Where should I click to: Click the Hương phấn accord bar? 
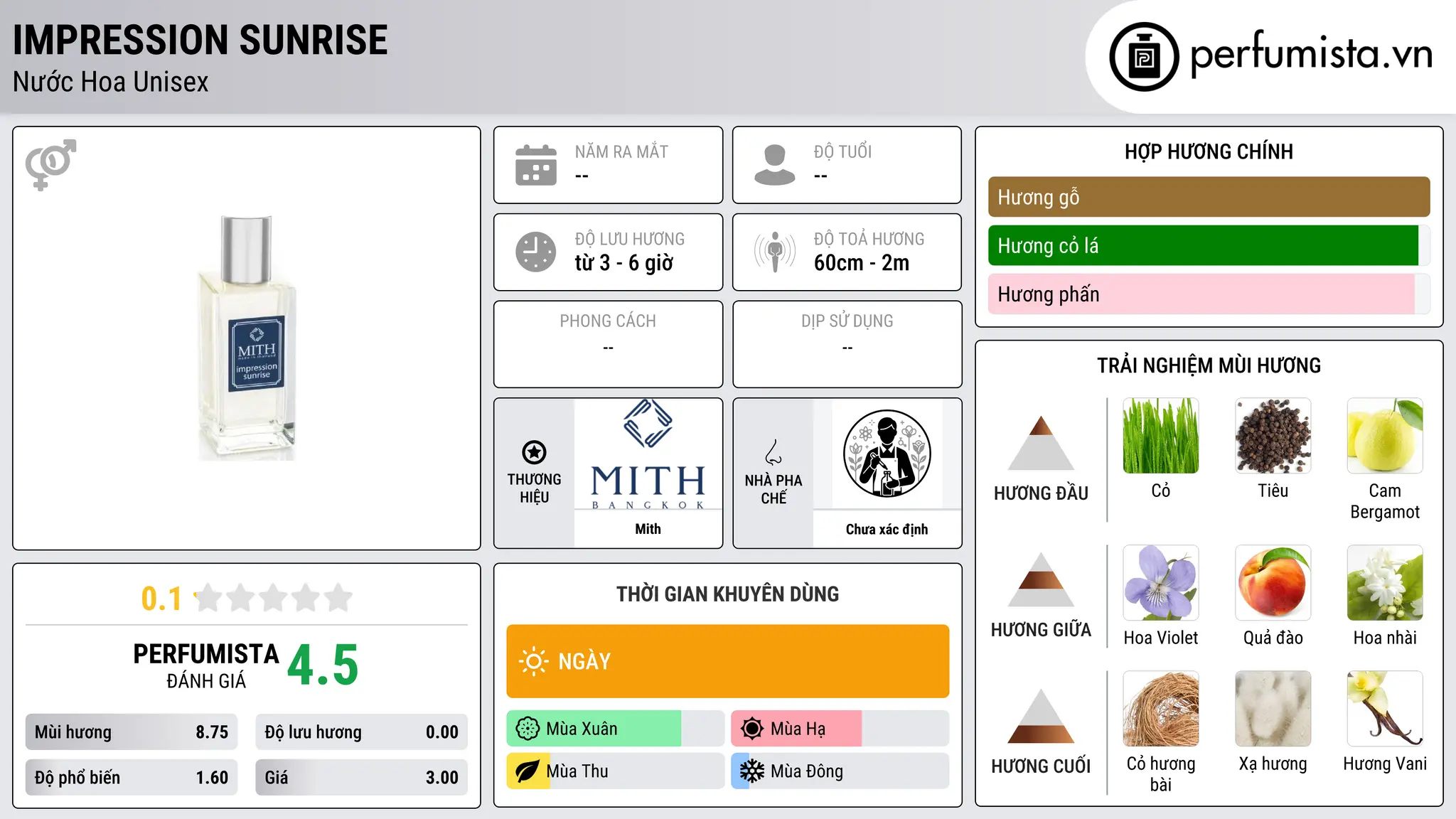[1209, 294]
